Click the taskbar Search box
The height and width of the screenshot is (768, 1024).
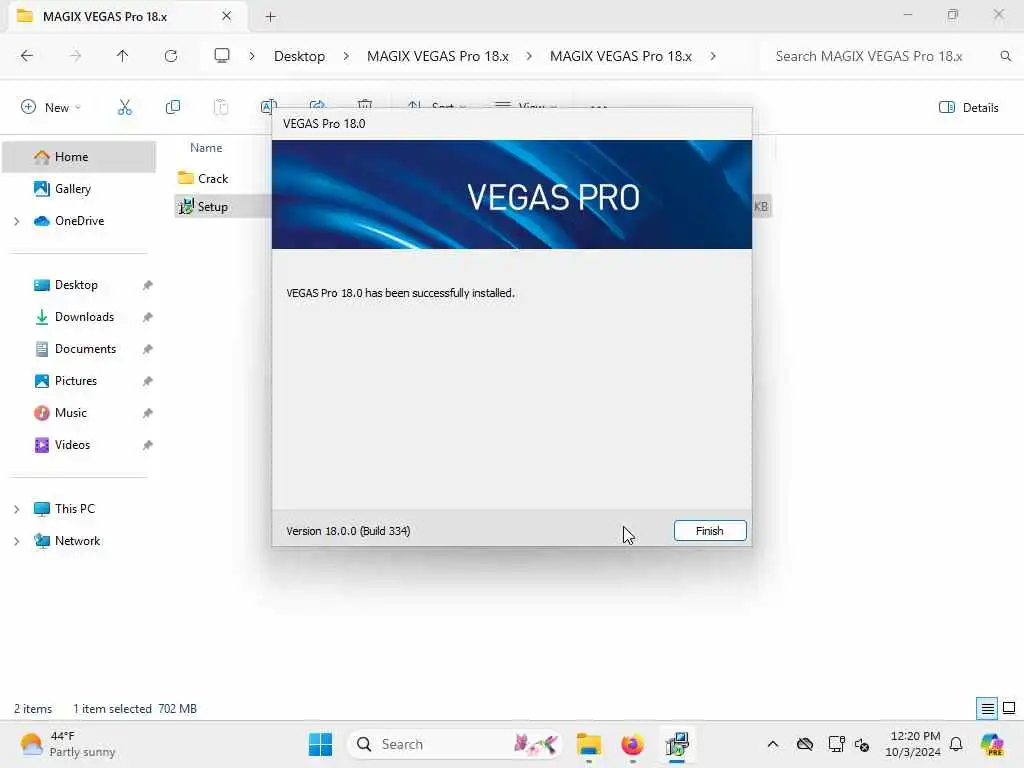(x=455, y=744)
